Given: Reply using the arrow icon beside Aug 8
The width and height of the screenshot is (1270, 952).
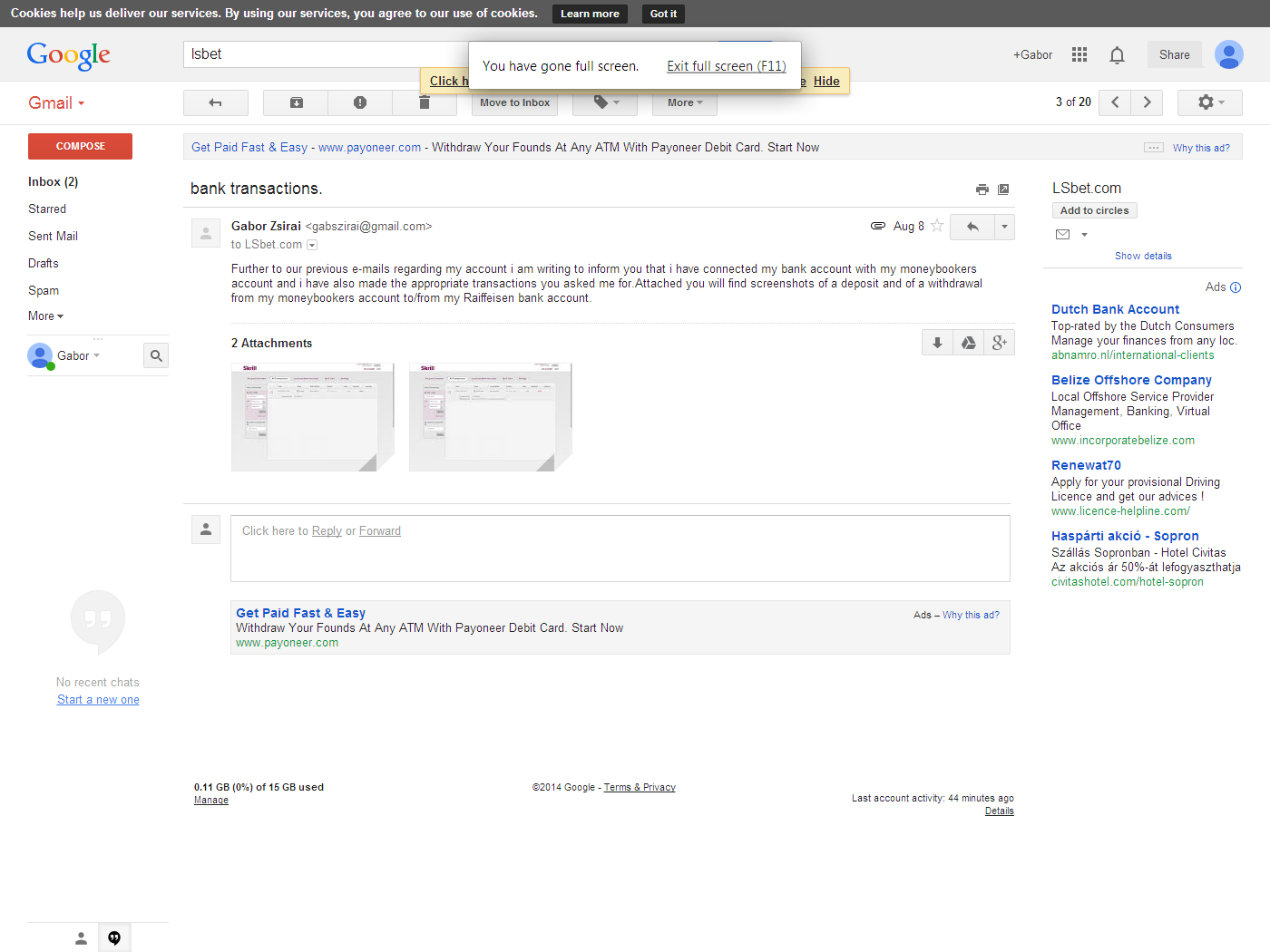Looking at the screenshot, I should coord(972,227).
